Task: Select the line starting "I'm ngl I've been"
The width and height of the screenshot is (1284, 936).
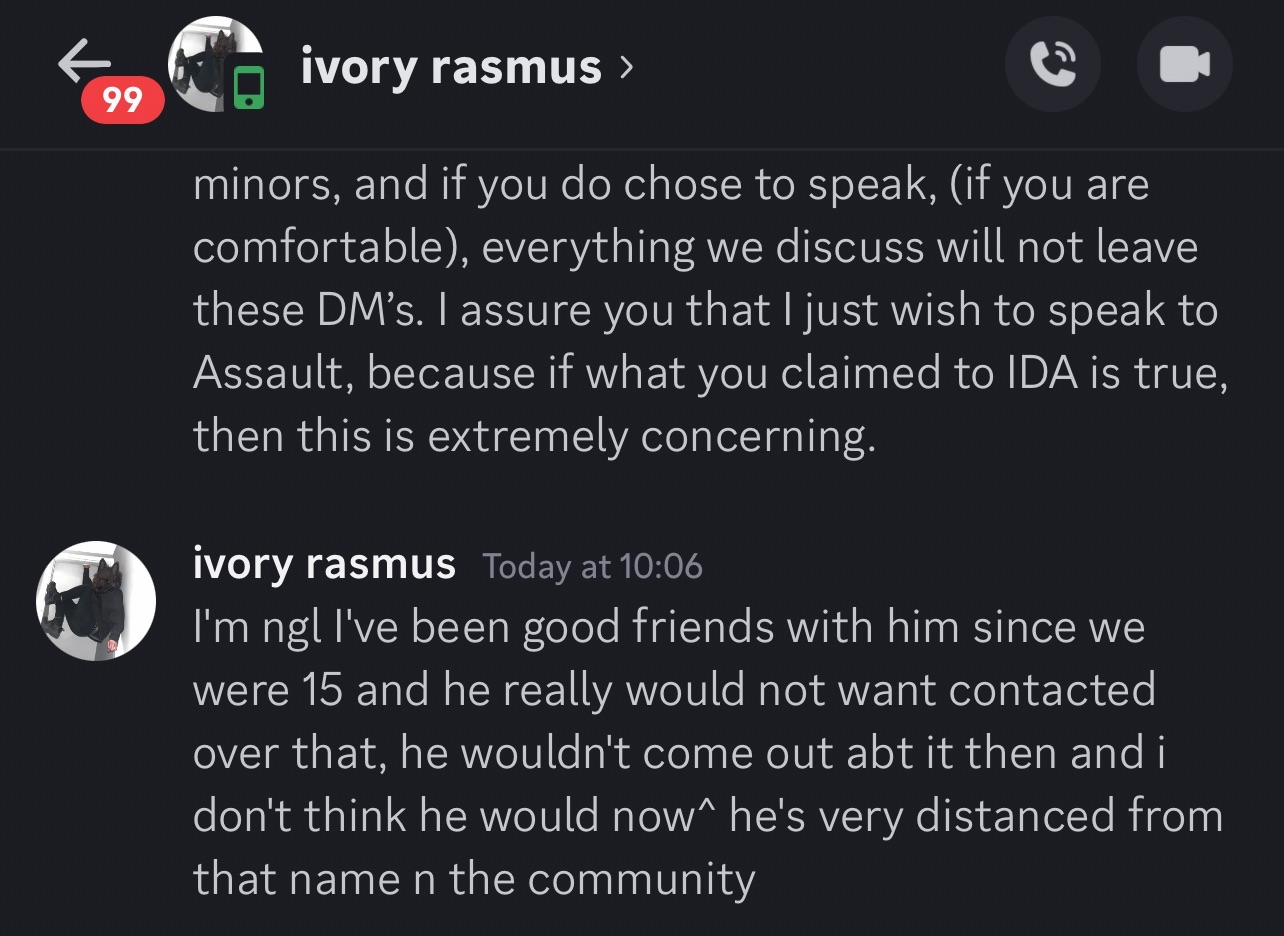Action: pyautogui.click(x=668, y=628)
